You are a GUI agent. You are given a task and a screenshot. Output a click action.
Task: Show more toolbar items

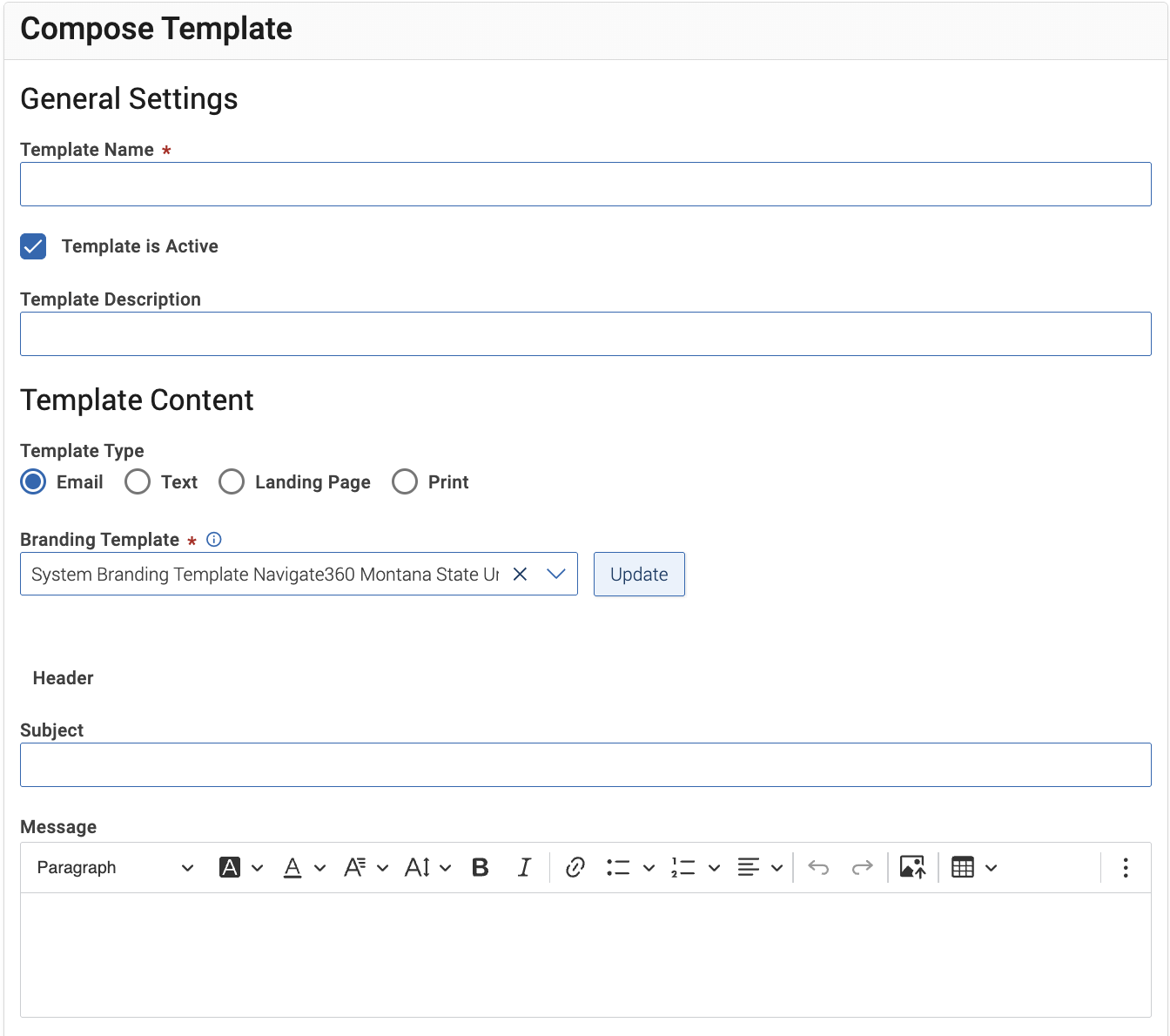[x=1126, y=867]
